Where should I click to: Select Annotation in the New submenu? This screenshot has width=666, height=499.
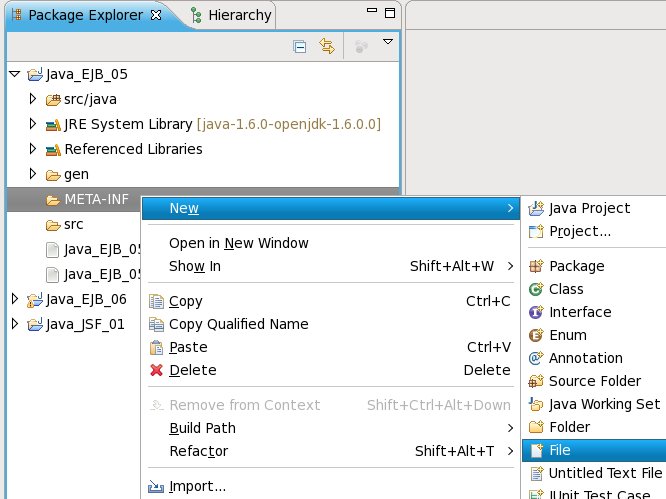pyautogui.click(x=585, y=358)
